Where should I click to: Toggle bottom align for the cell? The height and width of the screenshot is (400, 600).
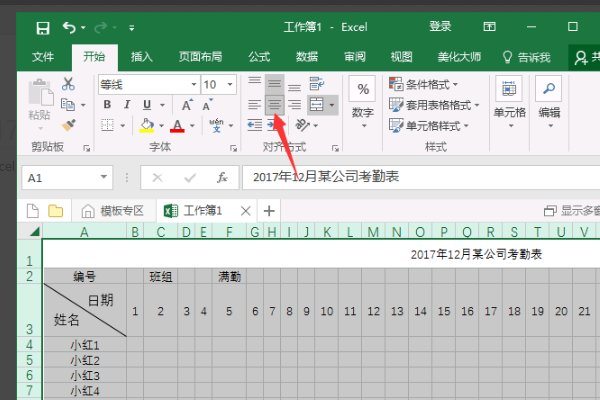(294, 88)
